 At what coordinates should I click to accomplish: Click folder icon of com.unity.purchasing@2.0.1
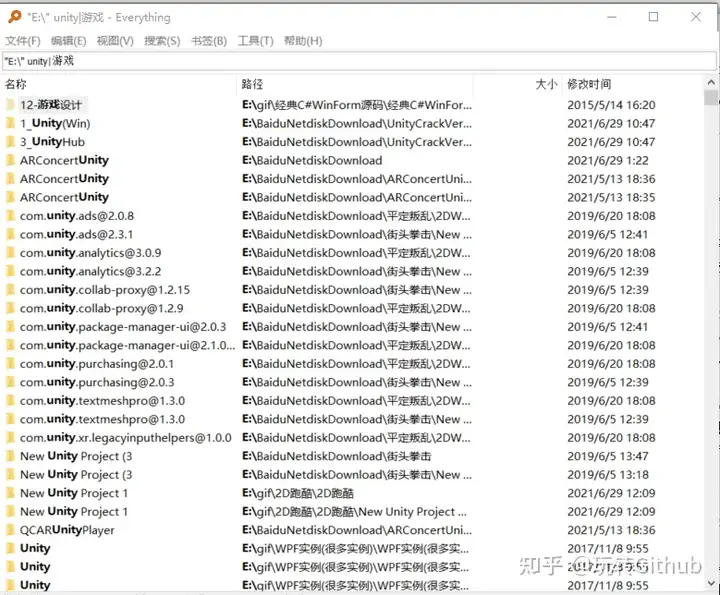[11, 364]
